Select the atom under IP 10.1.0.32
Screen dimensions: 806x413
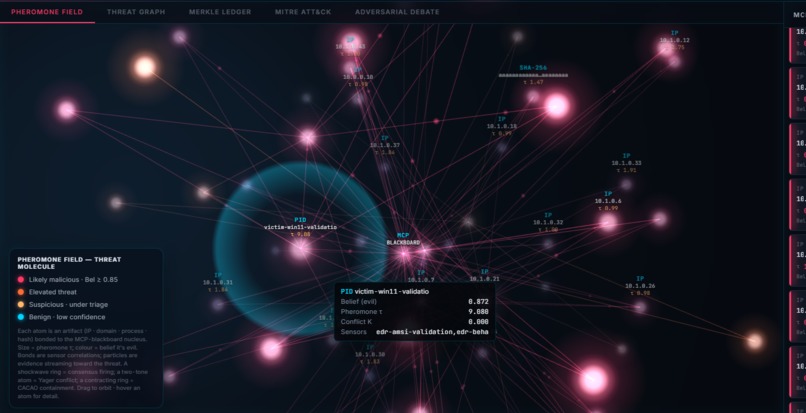548,244
